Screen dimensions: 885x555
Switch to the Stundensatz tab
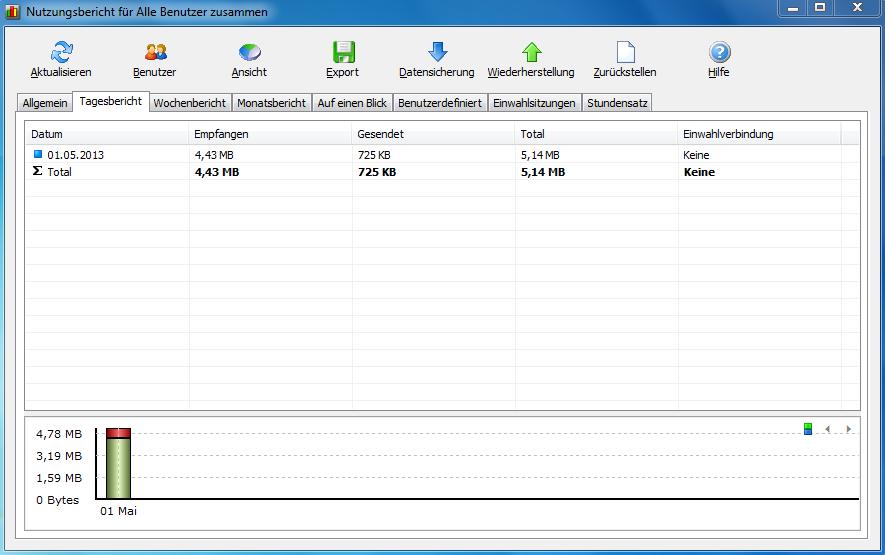(x=617, y=103)
